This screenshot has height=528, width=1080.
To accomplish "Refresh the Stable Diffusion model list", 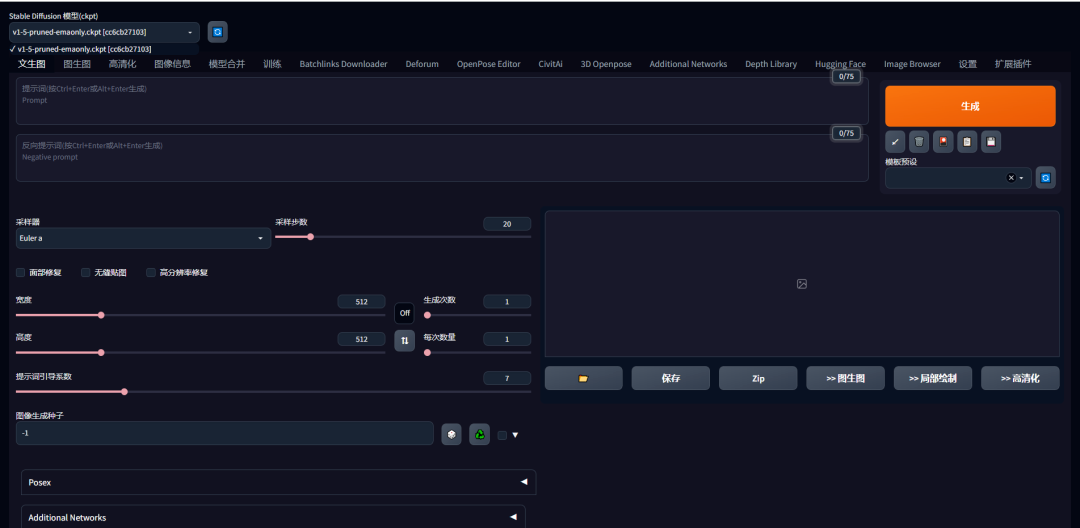I will pos(218,32).
